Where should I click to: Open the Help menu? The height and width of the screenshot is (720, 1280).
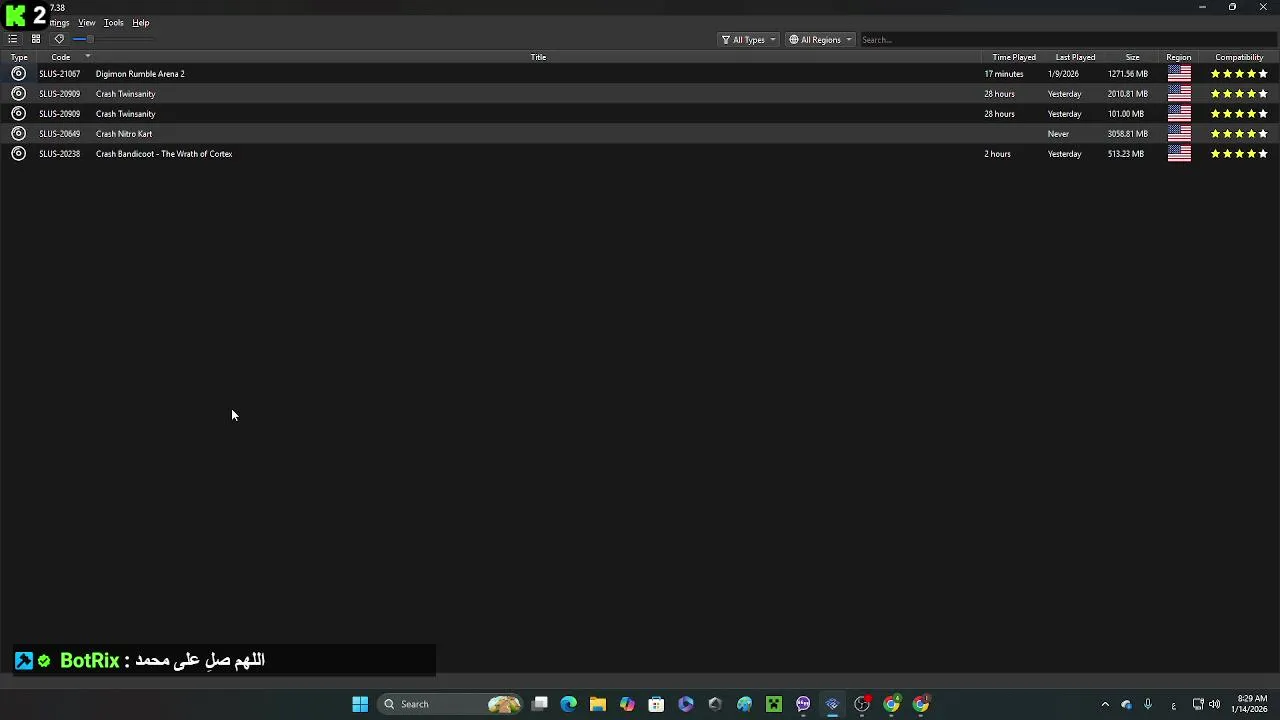click(x=141, y=23)
